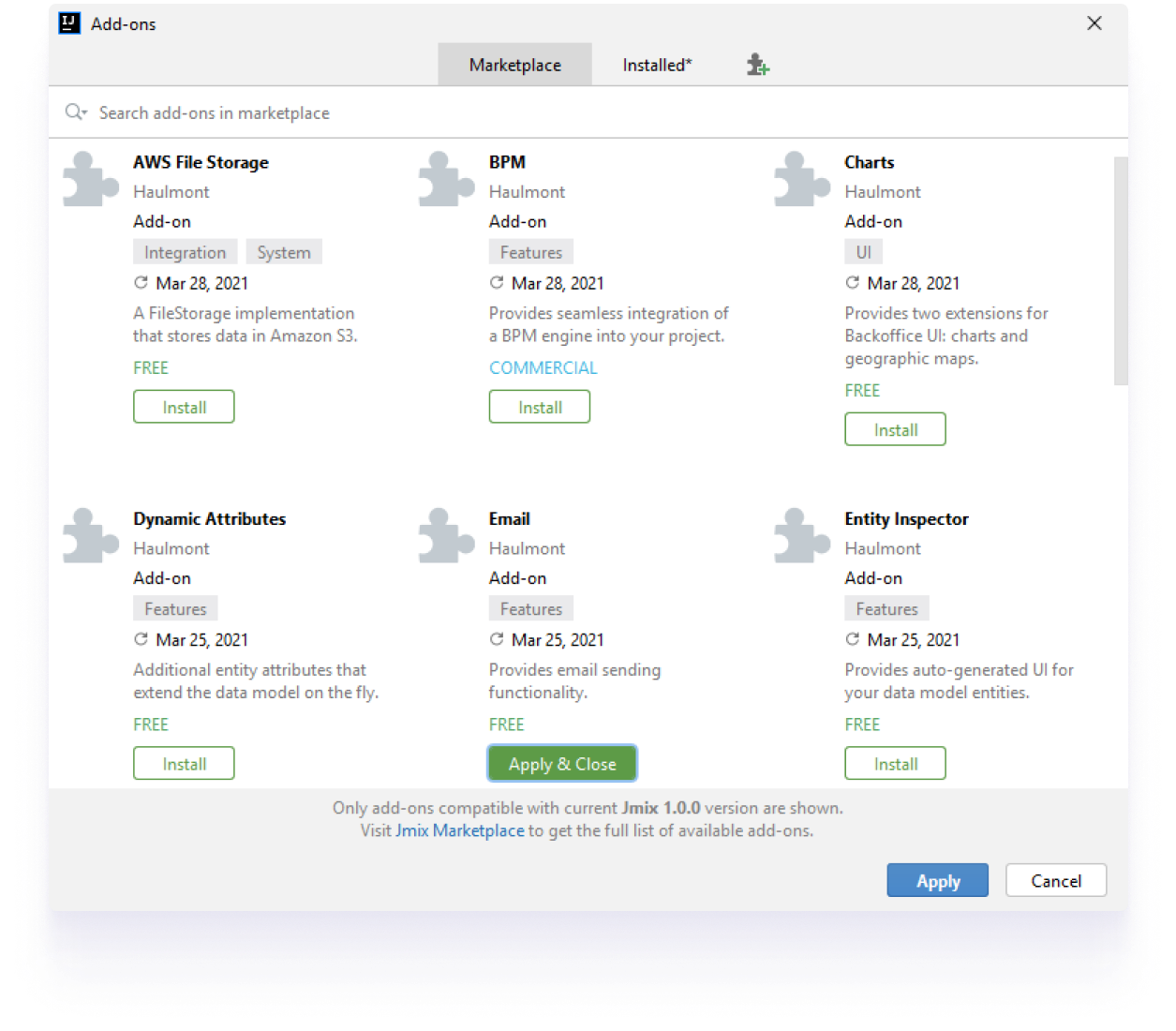Screen dimensions: 1176x1031
Task: Click refresh icon beside AWS File Storage date
Action: click(141, 283)
